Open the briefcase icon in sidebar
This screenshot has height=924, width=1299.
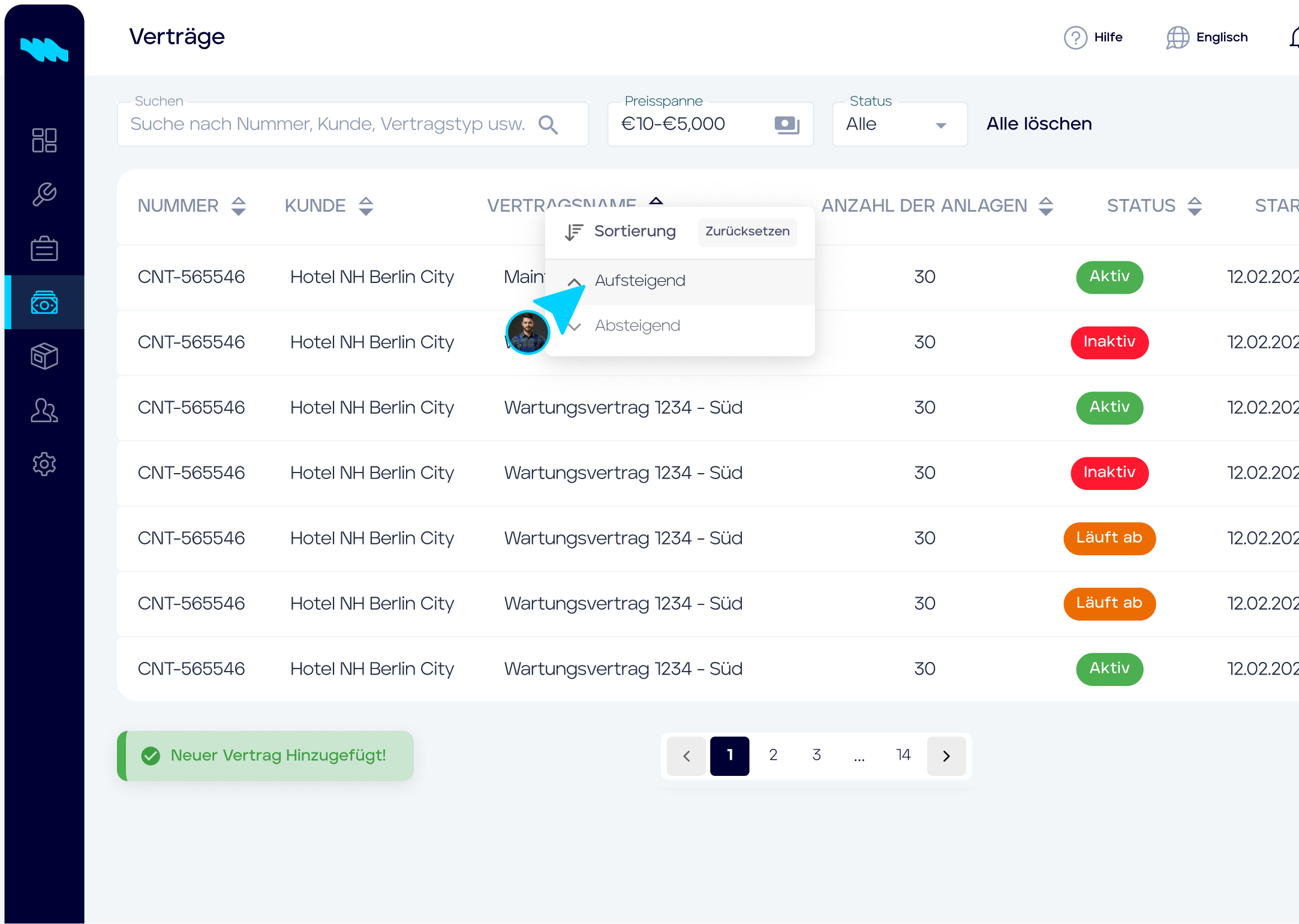[x=44, y=248]
